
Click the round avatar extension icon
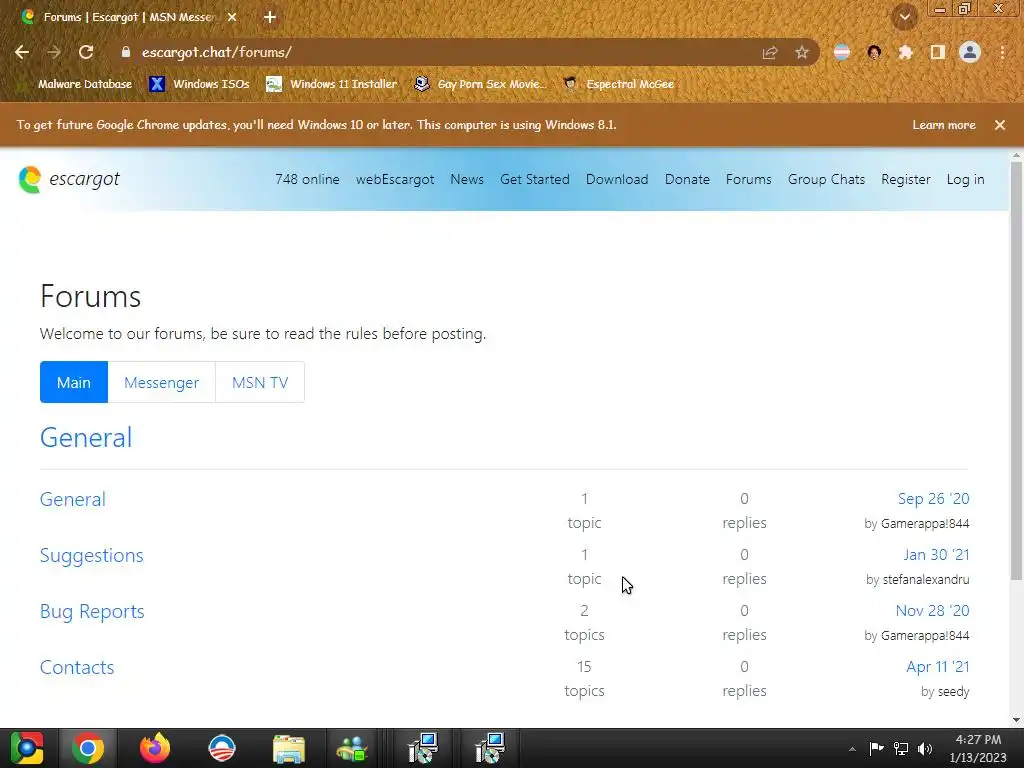874,53
